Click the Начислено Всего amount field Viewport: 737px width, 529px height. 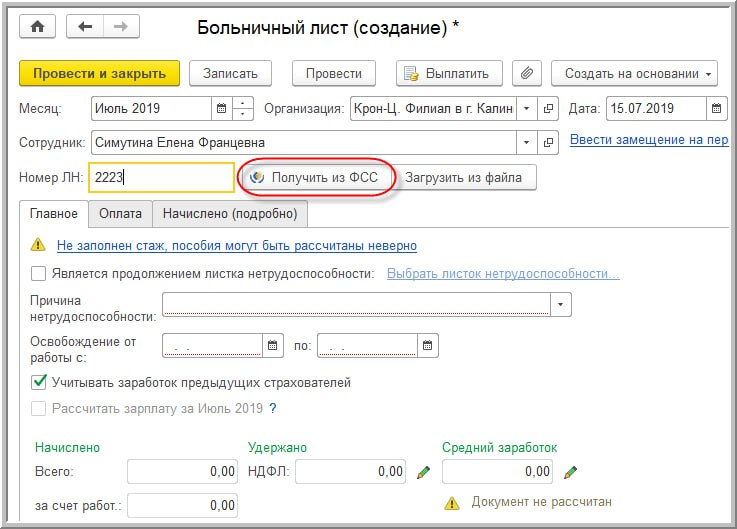point(182,472)
